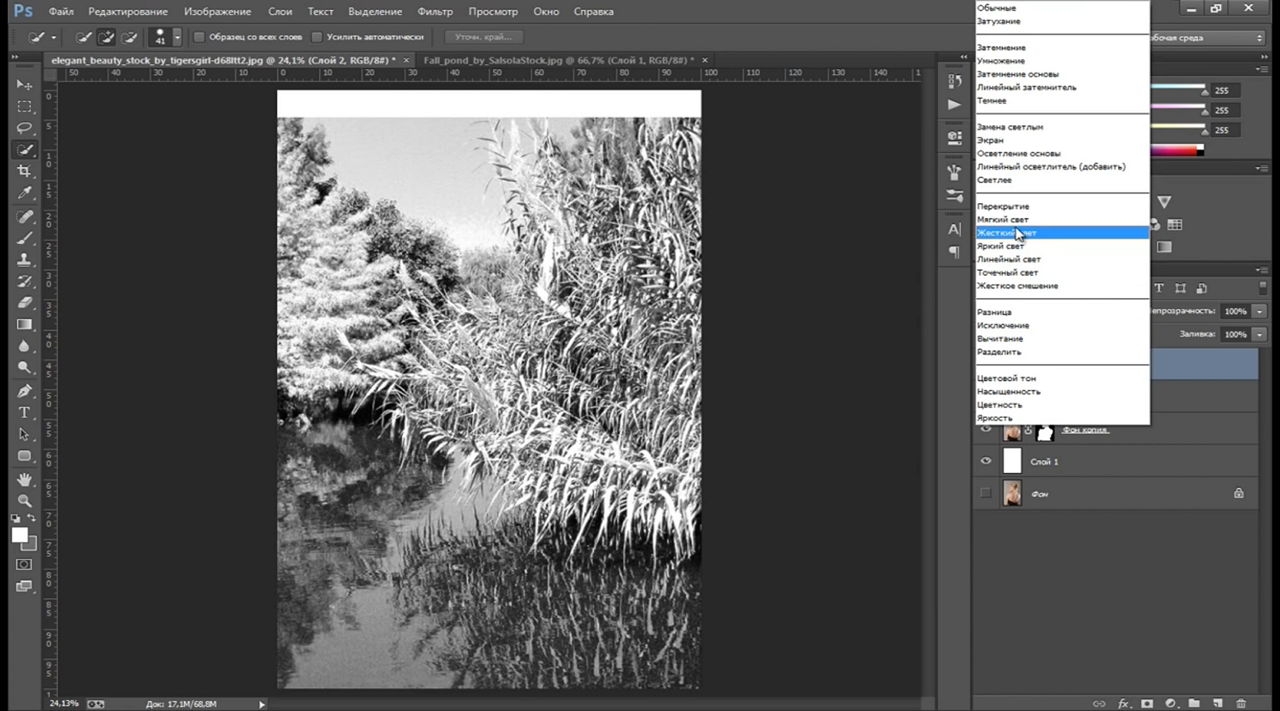Click the Add layer style fx icon
The image size is (1280, 711).
[x=1123, y=703]
